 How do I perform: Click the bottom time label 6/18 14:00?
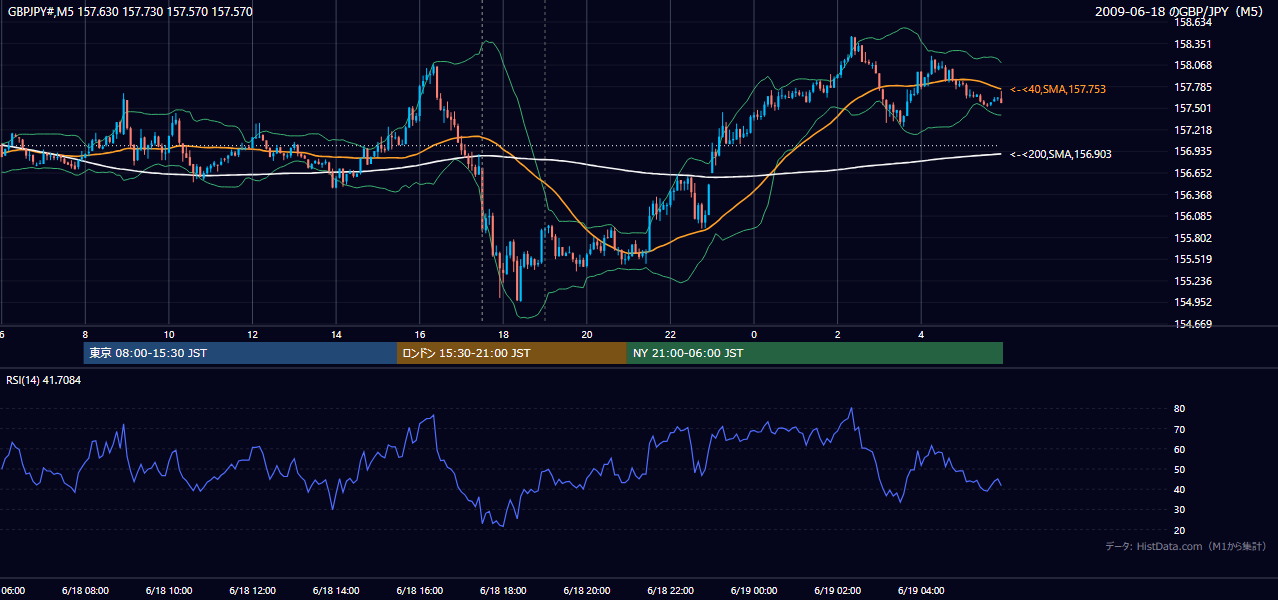click(x=335, y=591)
